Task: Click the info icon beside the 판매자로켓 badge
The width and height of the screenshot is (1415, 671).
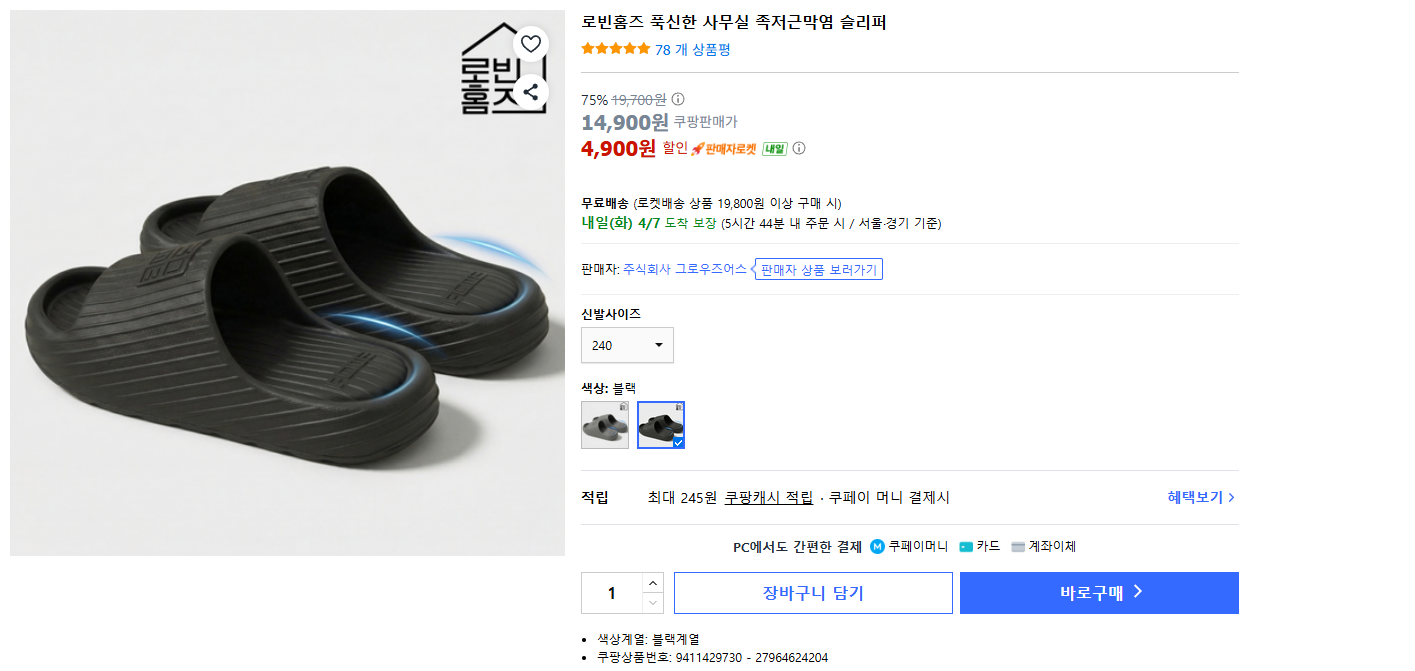Action: pos(799,149)
